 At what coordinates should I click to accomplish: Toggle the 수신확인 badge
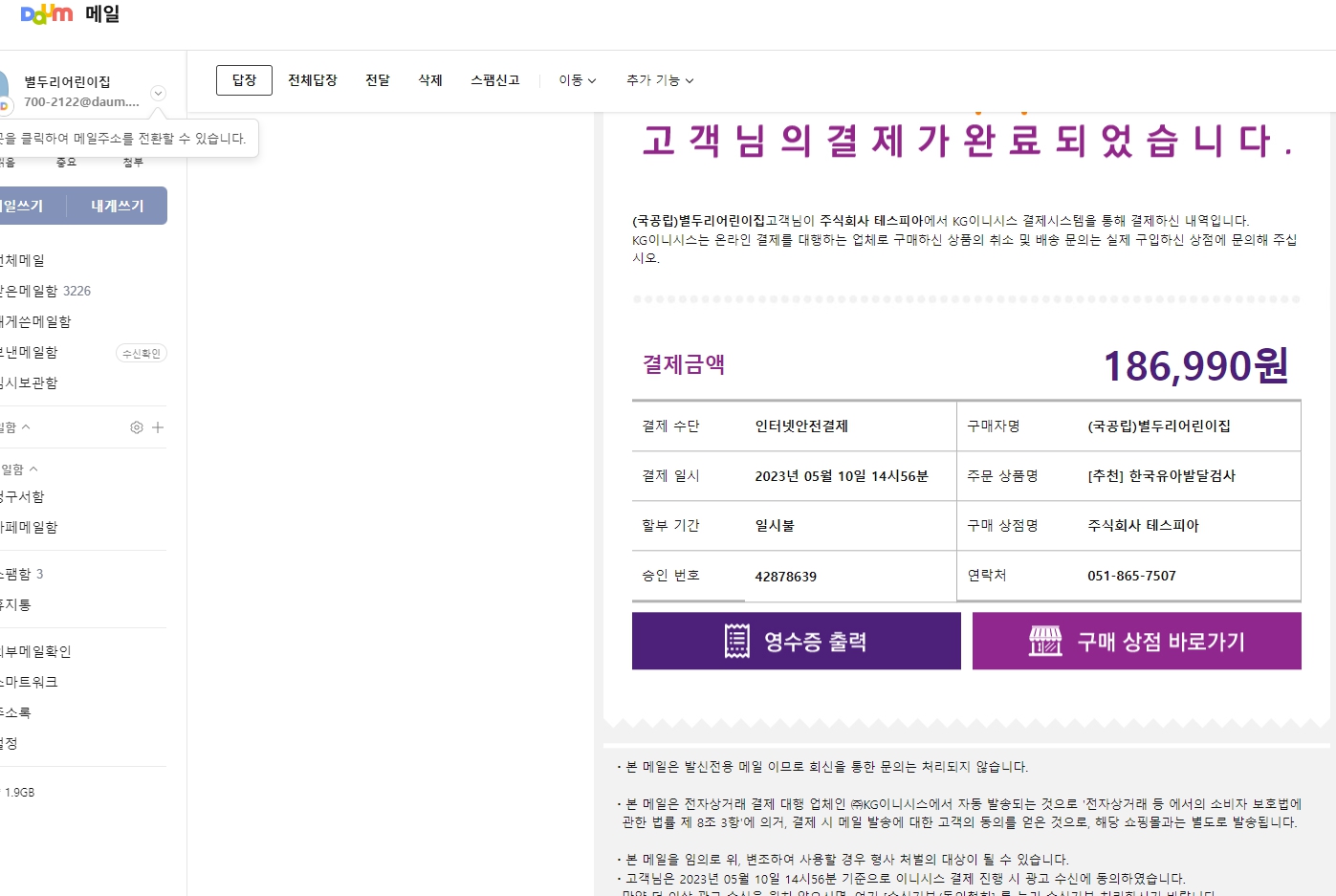click(x=142, y=353)
